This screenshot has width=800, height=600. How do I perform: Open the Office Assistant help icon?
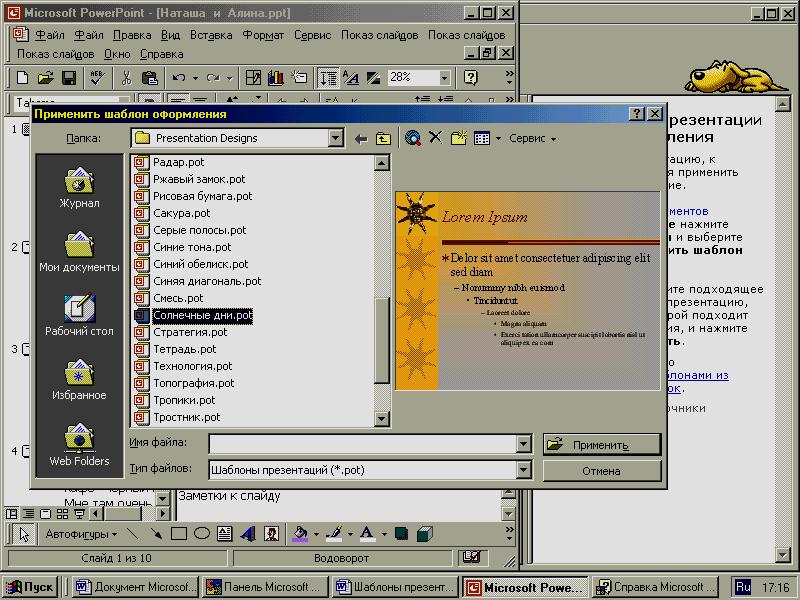(470, 78)
